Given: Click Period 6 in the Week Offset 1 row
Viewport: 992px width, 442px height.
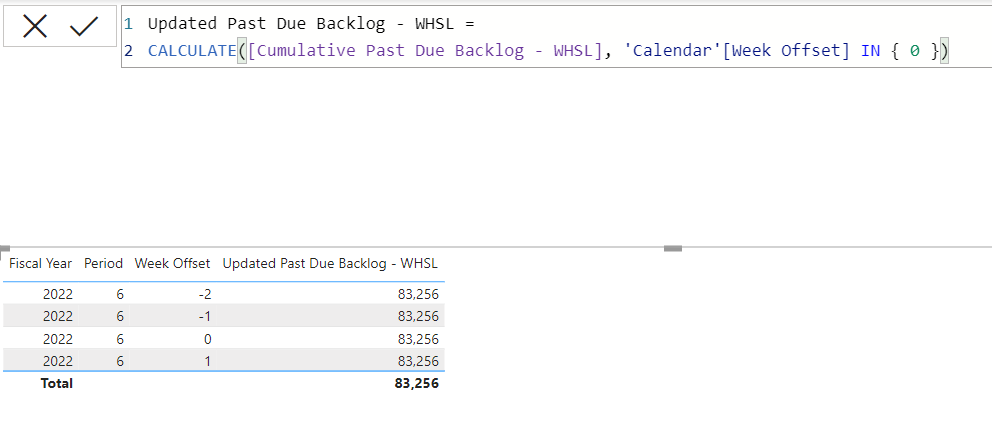Looking at the screenshot, I should click(x=120, y=361).
